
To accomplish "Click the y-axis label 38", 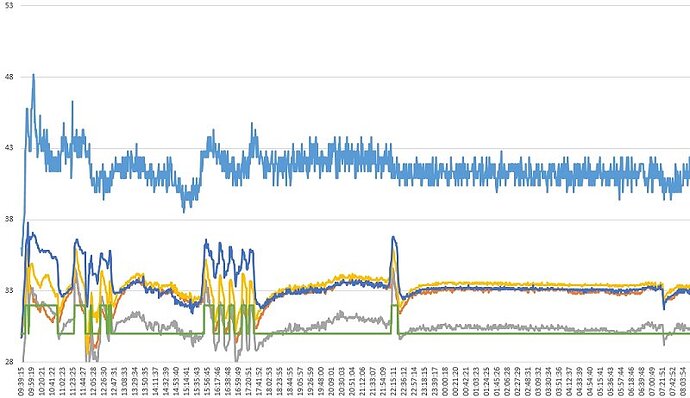I will 9,219.
